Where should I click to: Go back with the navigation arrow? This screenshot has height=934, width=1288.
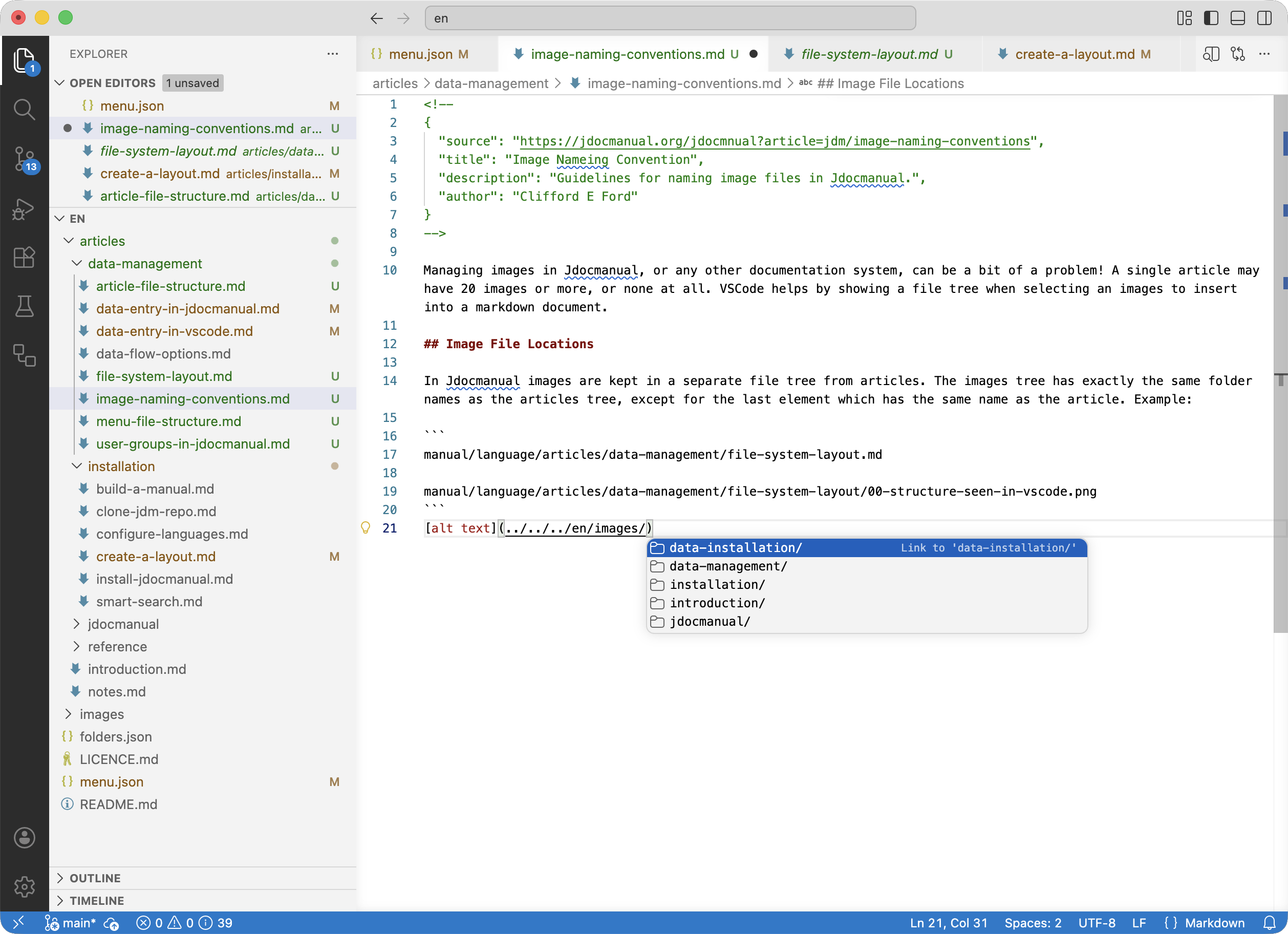coord(376,18)
